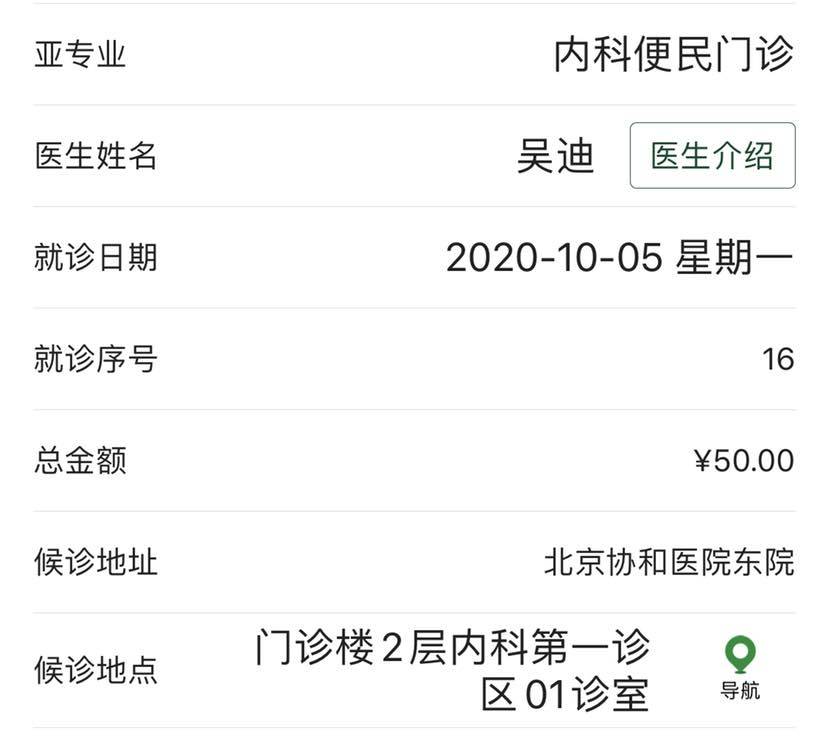Select the 门诊楼2层内科第一诊 location line
The image size is (828, 736).
point(452,648)
